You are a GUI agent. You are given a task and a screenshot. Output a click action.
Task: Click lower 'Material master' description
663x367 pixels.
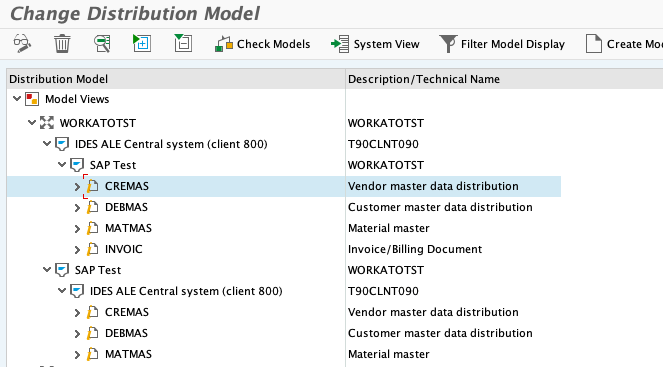(x=389, y=354)
